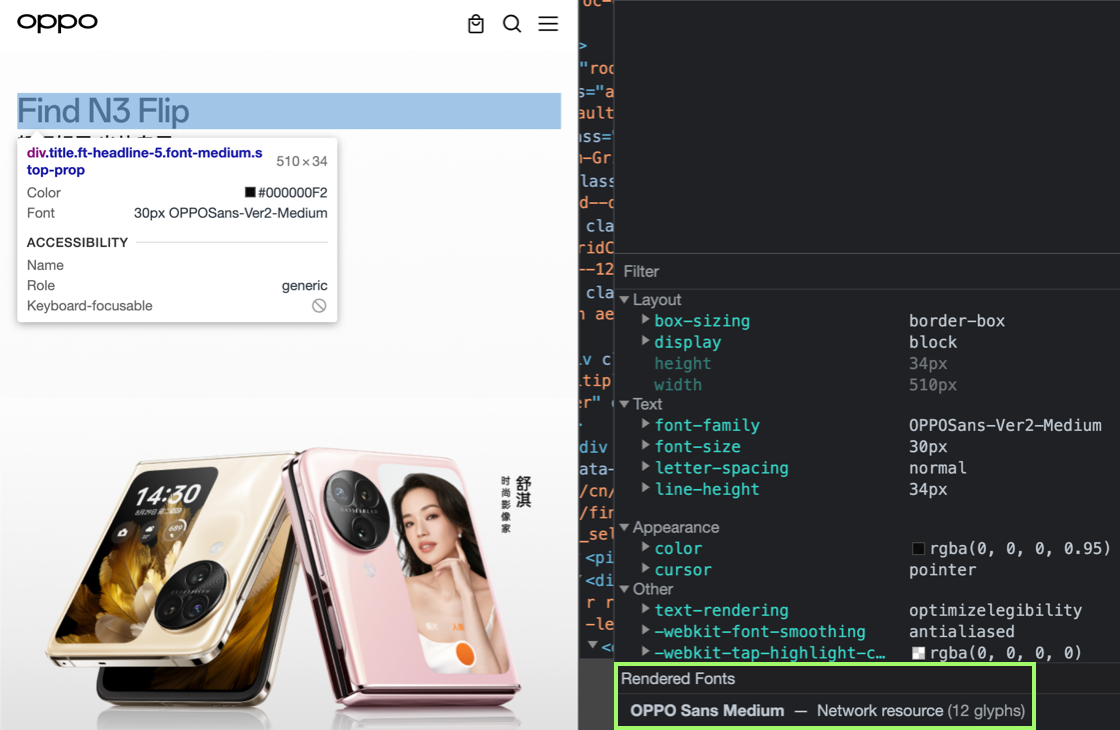
Task: Click the Rendered Fonts heading
Action: [678, 679]
